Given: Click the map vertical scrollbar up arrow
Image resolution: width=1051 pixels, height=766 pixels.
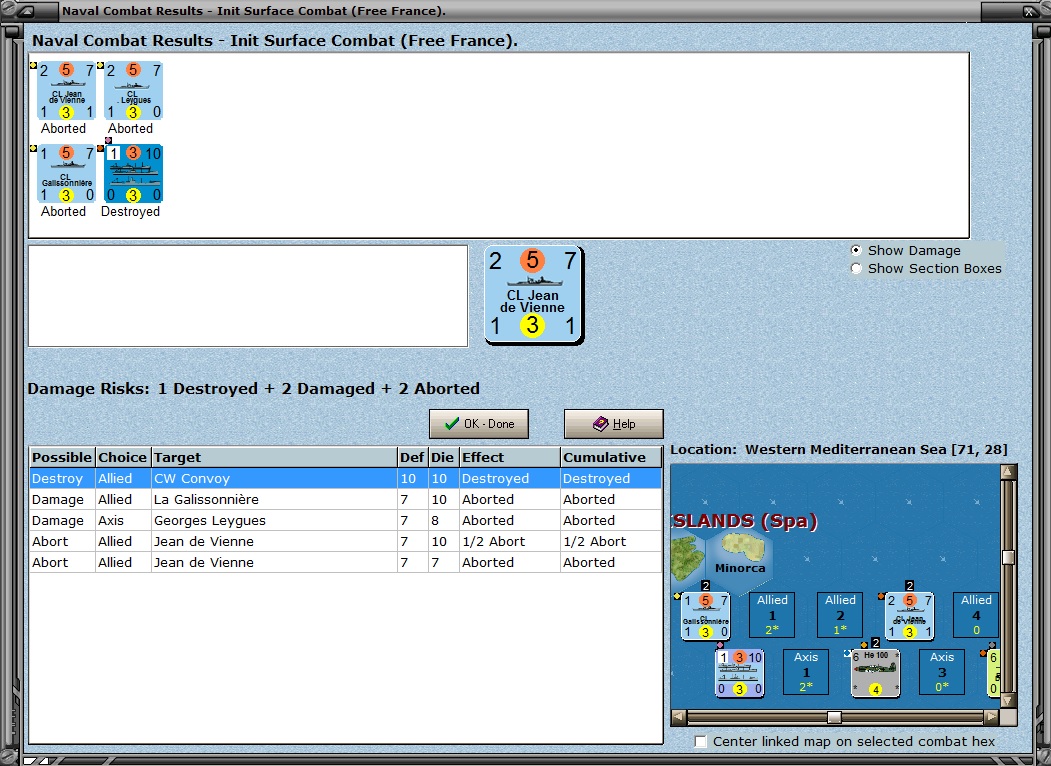Looking at the screenshot, I should click(1007, 472).
